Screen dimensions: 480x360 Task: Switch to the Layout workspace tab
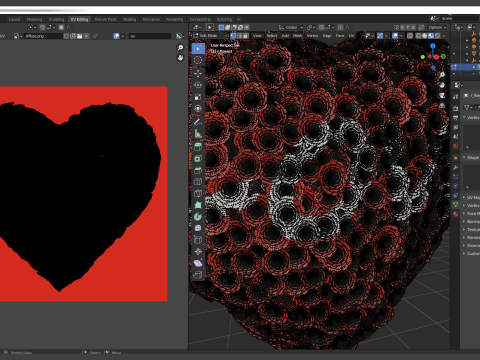[x=14, y=19]
